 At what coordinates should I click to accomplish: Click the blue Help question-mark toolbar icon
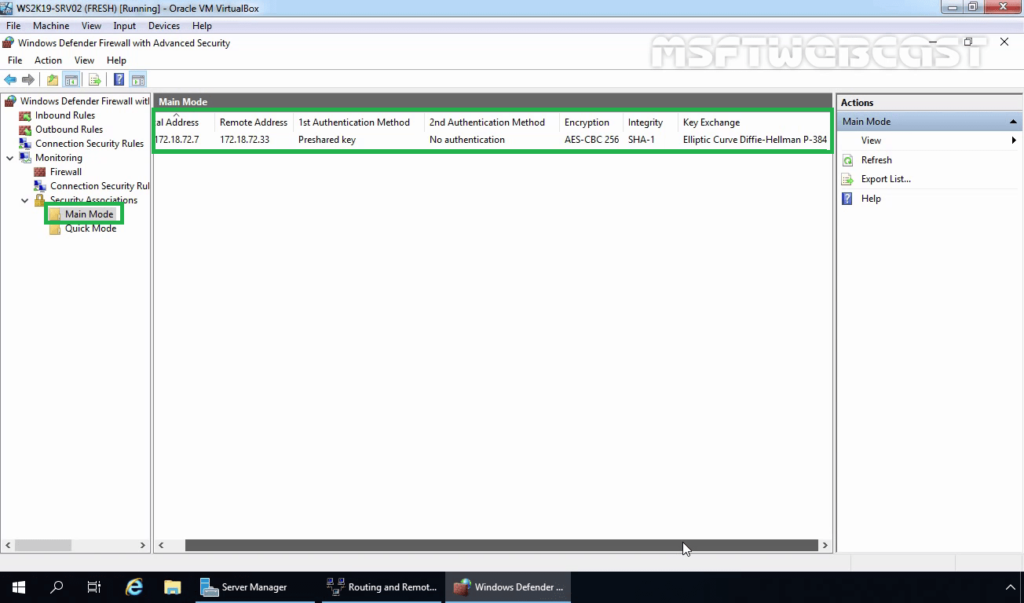(x=119, y=80)
